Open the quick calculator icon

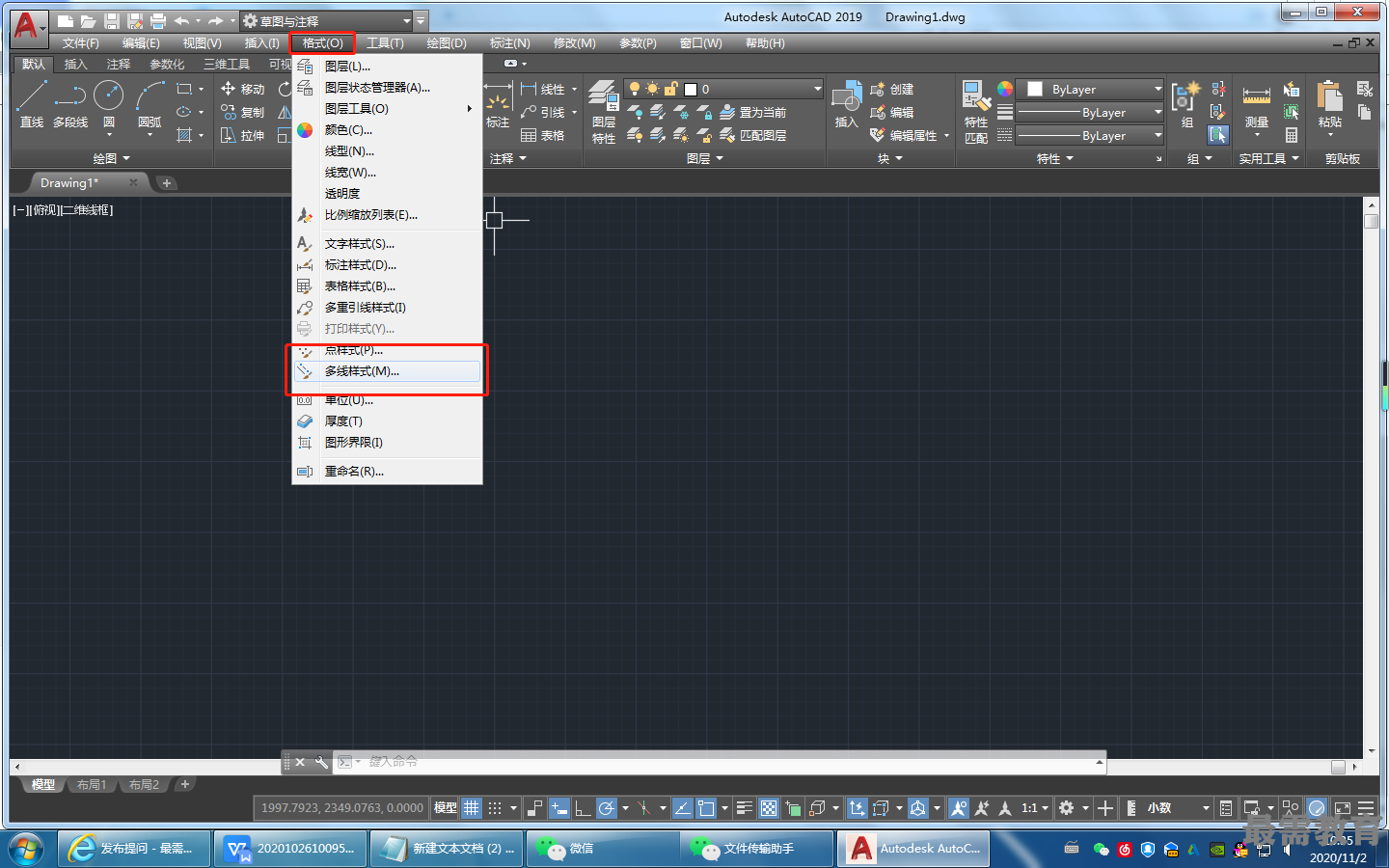tap(1292, 135)
